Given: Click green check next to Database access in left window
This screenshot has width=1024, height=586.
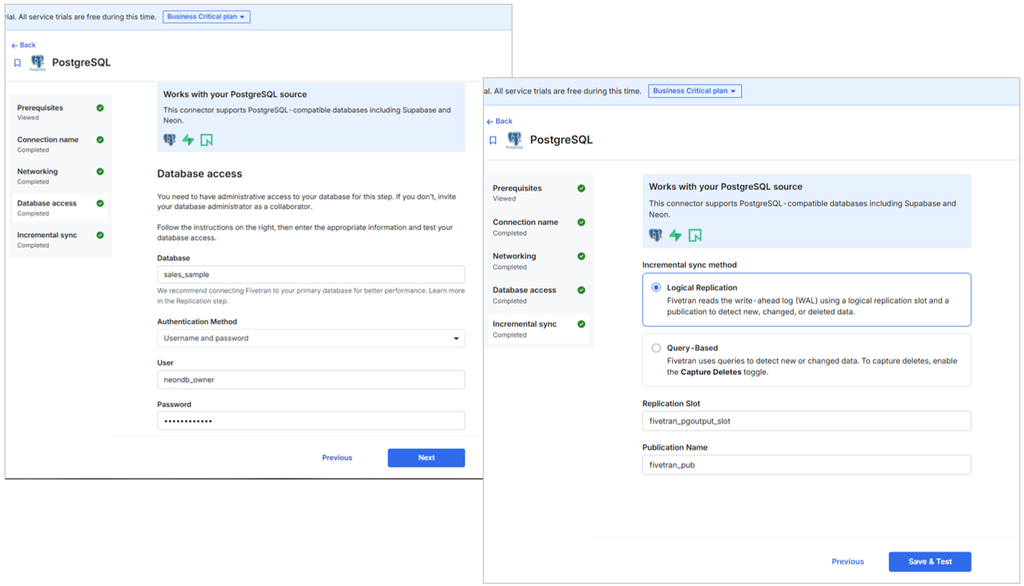Looking at the screenshot, I should coord(100,203).
